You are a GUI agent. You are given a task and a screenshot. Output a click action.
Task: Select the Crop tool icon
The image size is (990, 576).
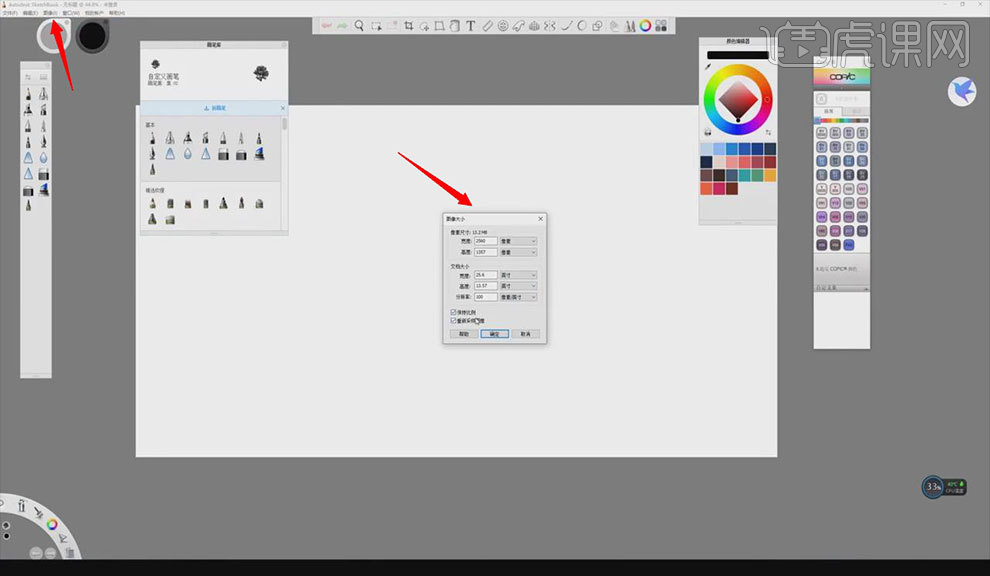[x=408, y=26]
